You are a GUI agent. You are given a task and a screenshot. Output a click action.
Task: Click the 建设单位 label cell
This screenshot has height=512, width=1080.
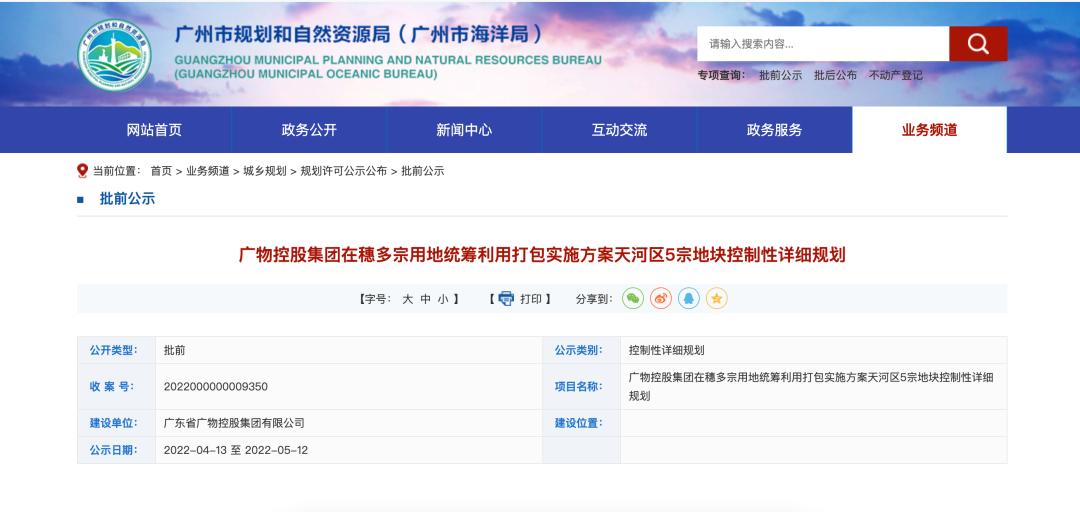pyautogui.click(x=116, y=423)
